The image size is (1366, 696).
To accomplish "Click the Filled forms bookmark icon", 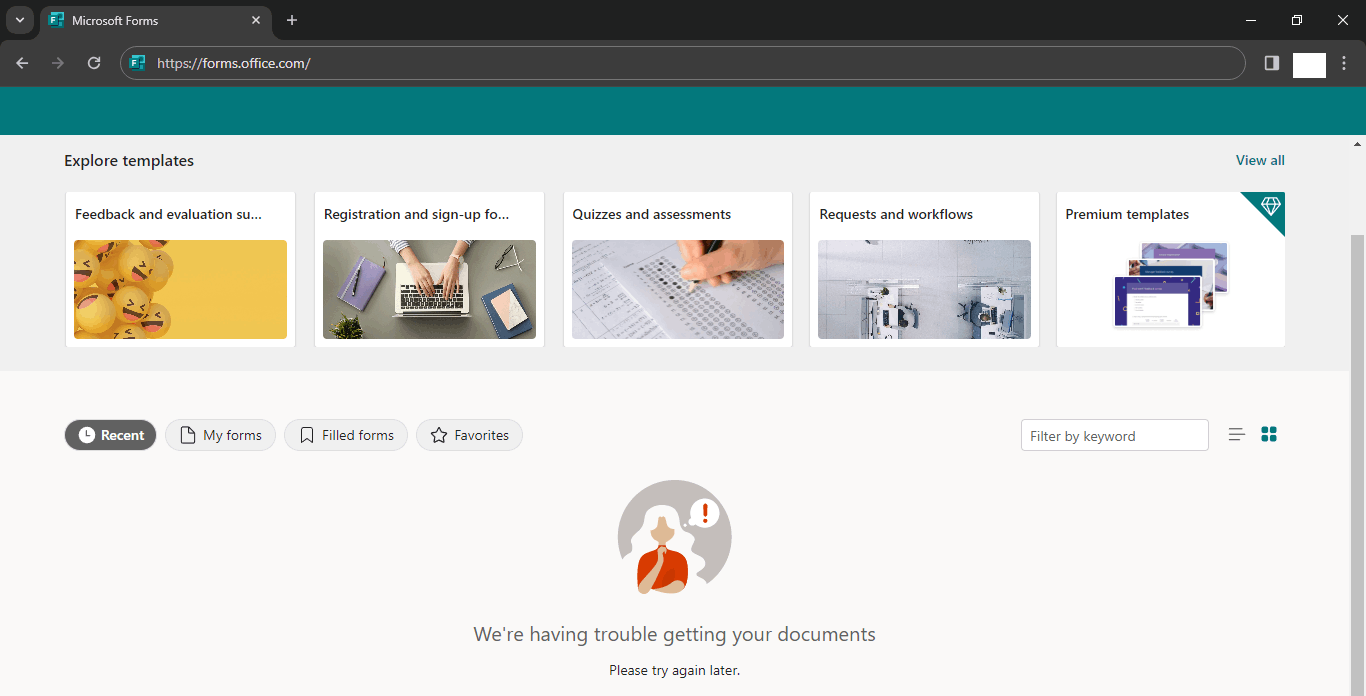I will coord(306,435).
